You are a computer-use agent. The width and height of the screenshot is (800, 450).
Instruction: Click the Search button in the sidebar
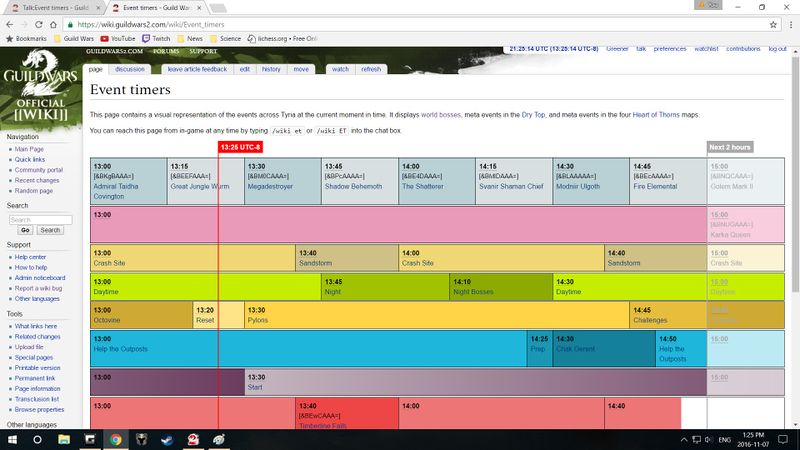pos(50,230)
